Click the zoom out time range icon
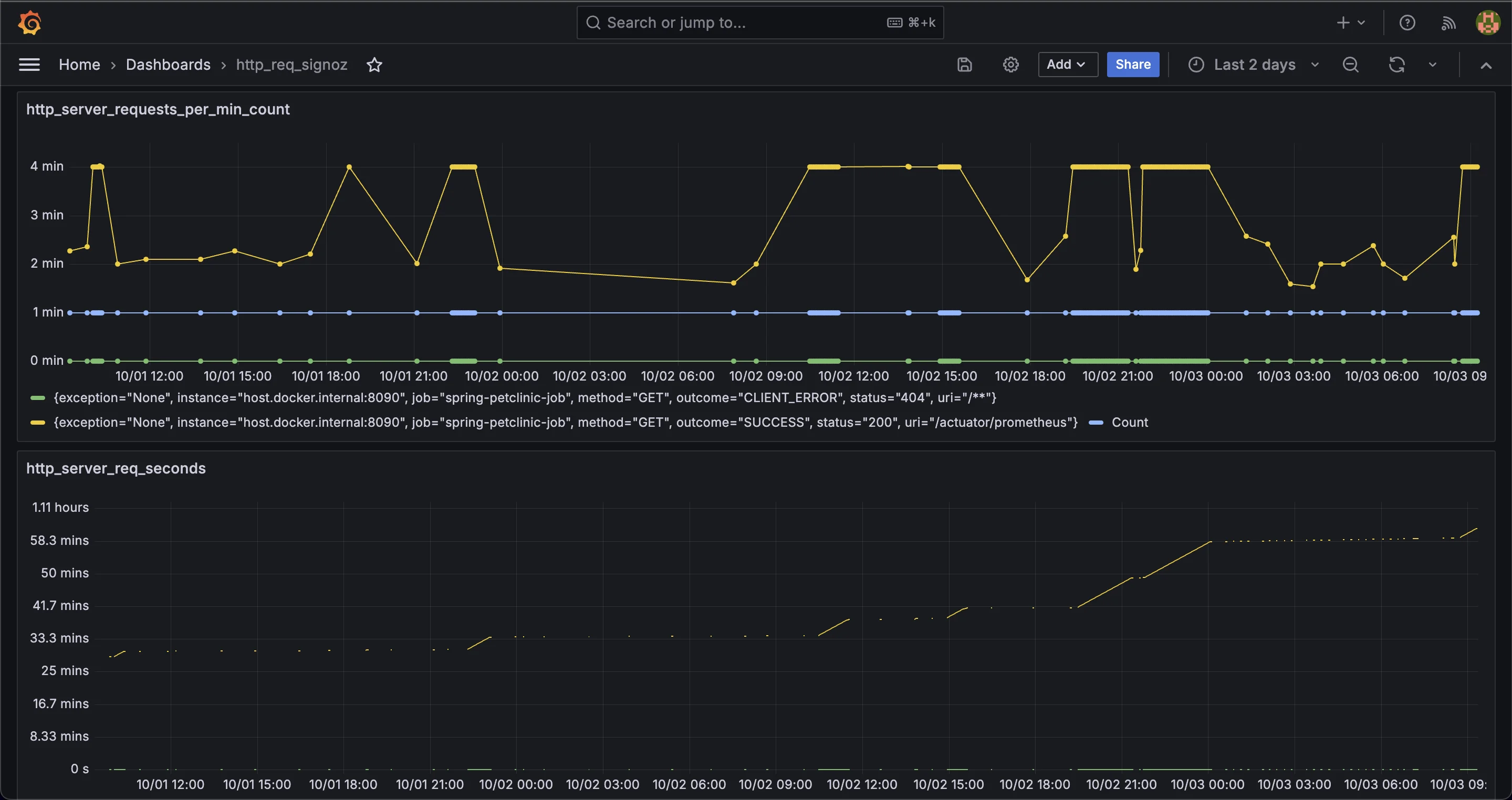1512x800 pixels. click(1350, 65)
